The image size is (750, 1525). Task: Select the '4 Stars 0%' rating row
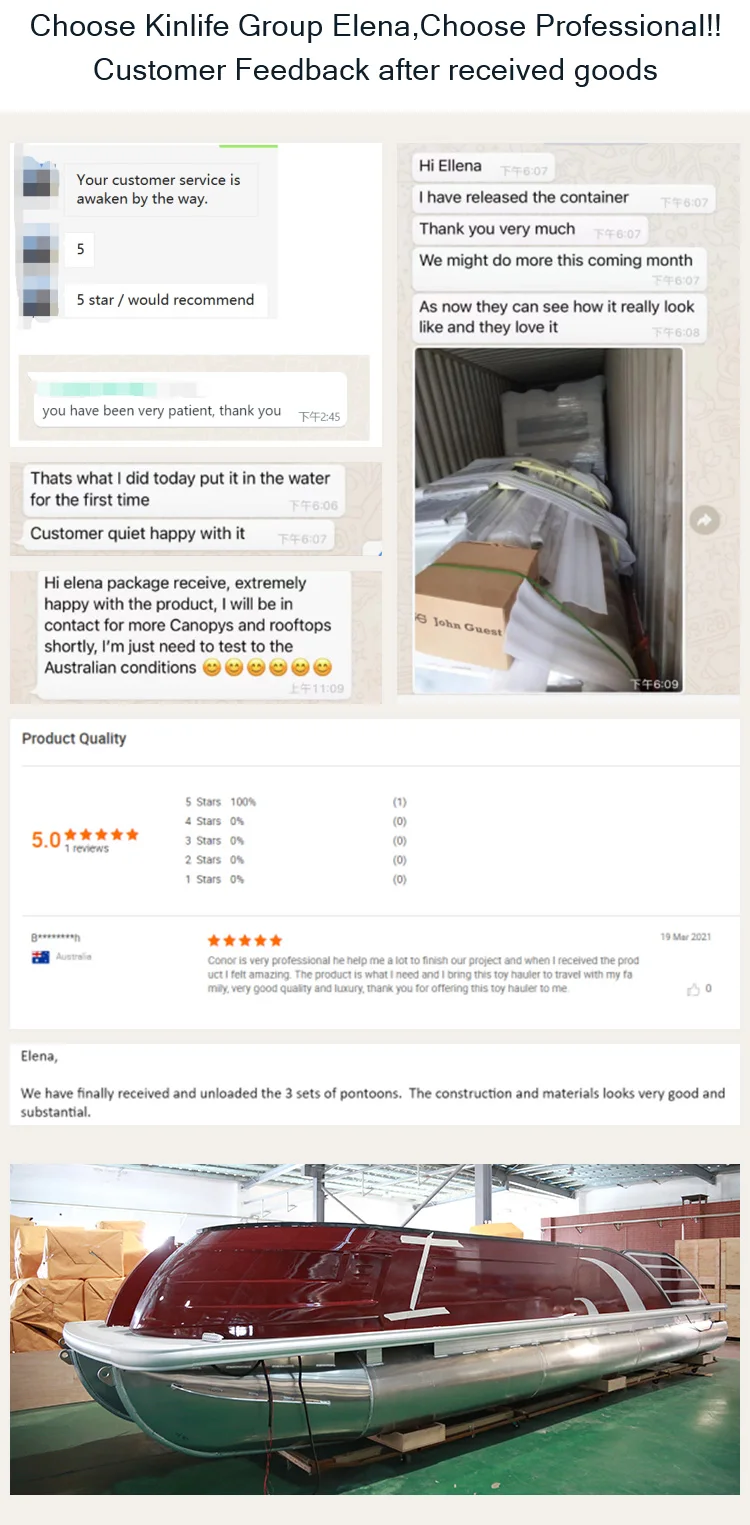click(x=214, y=821)
